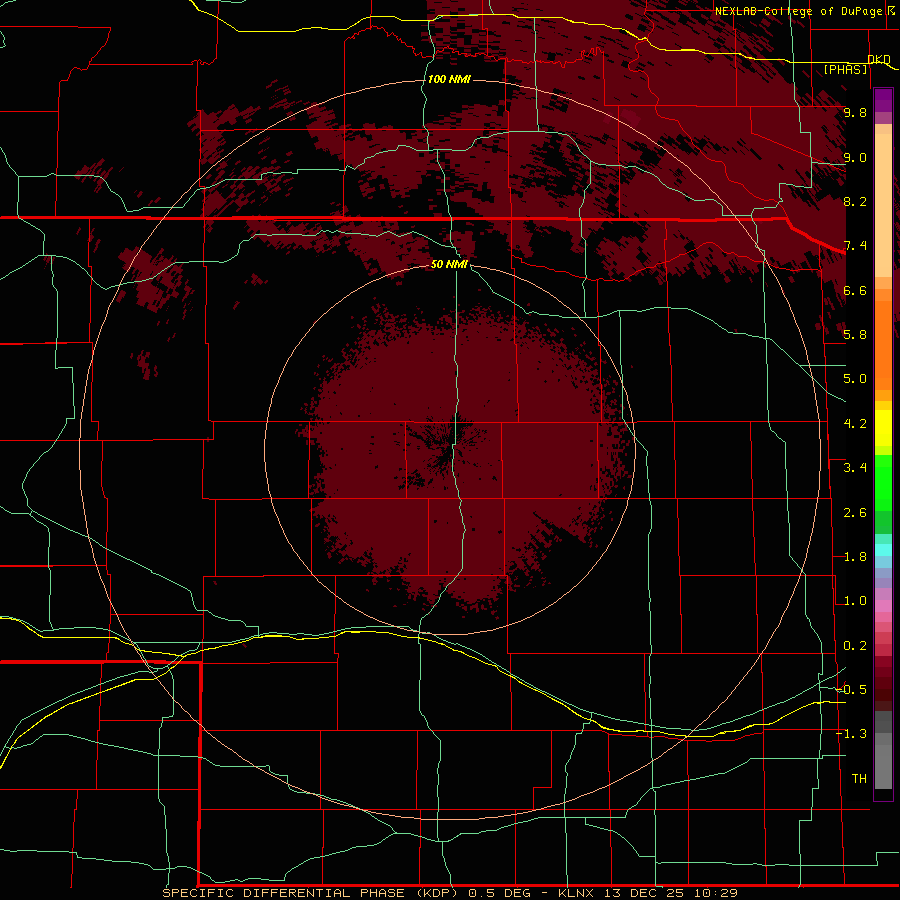Click the 9.8 value on color scale

coord(855,112)
